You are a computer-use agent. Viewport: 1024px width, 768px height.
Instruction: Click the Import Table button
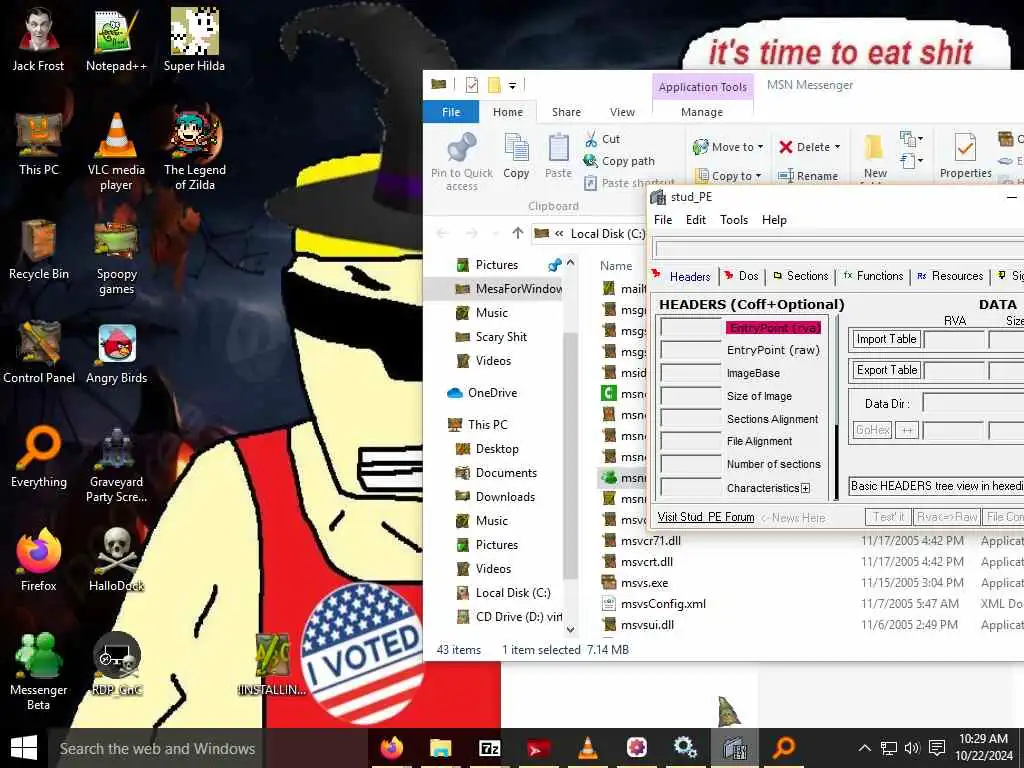coord(886,339)
